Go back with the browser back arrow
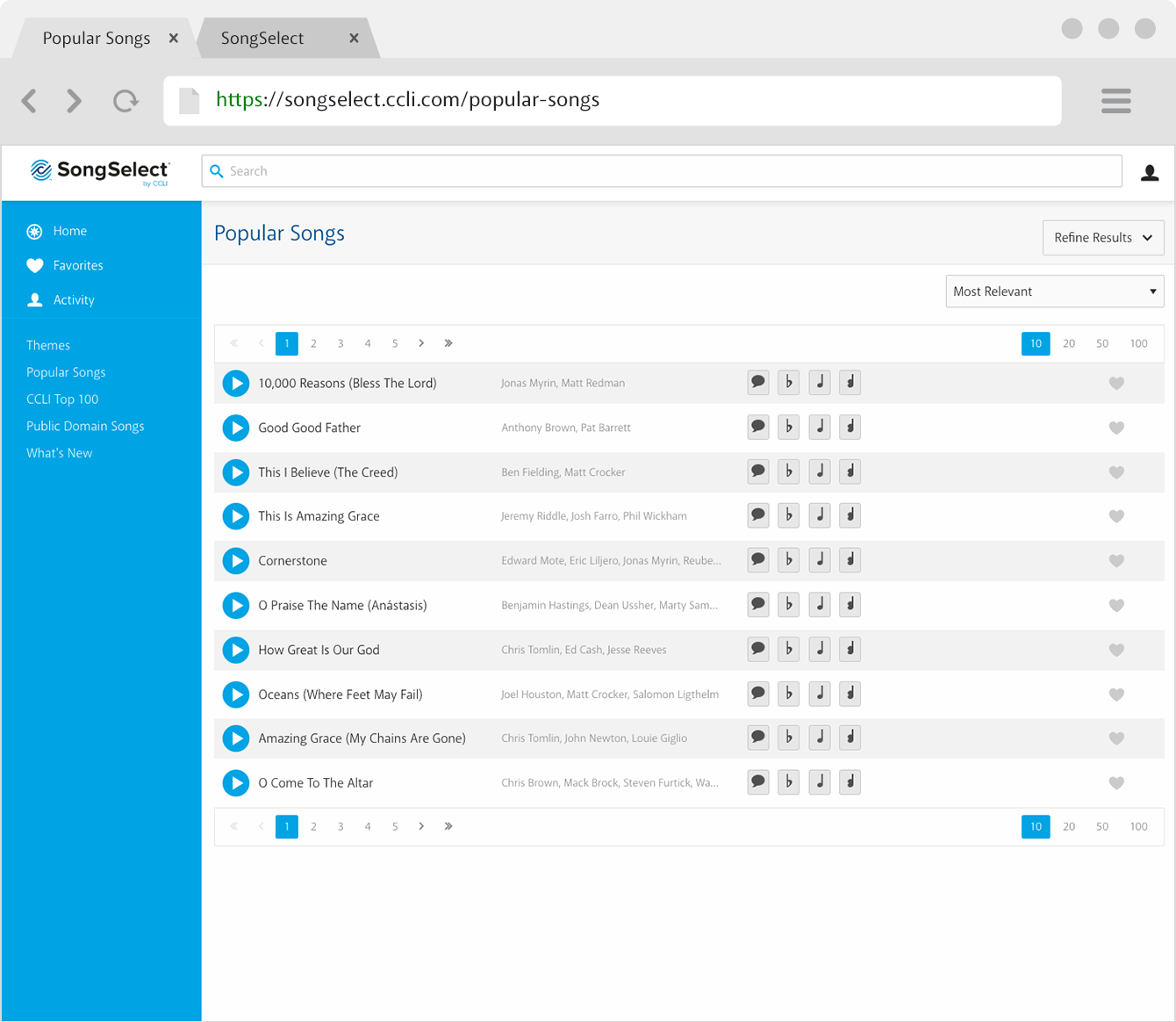 (29, 101)
